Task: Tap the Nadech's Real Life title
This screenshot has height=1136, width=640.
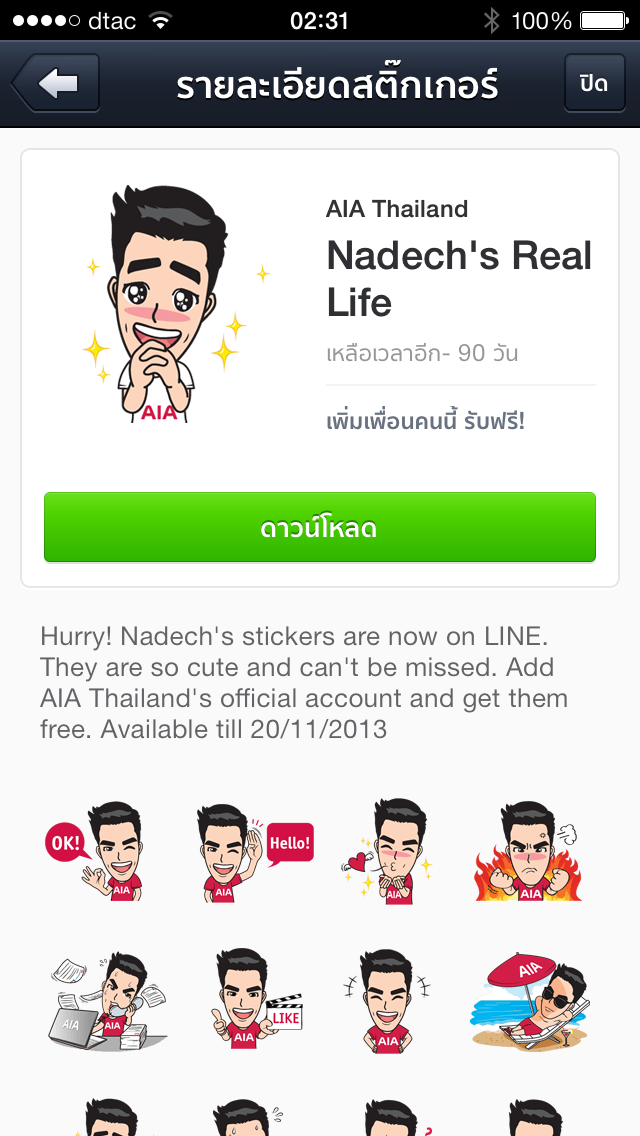Action: tap(459, 279)
